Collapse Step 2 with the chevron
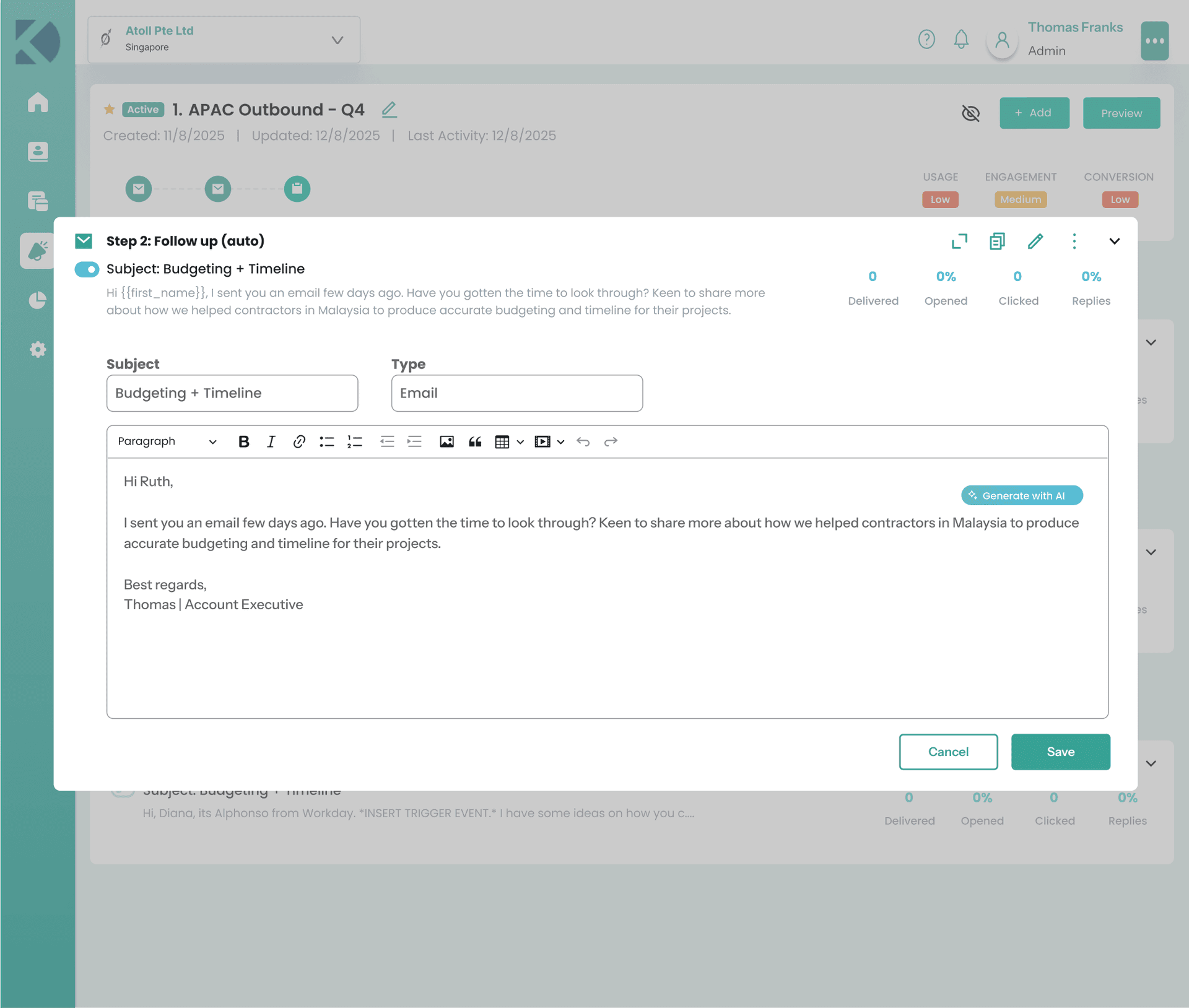The image size is (1189, 1008). click(1115, 241)
